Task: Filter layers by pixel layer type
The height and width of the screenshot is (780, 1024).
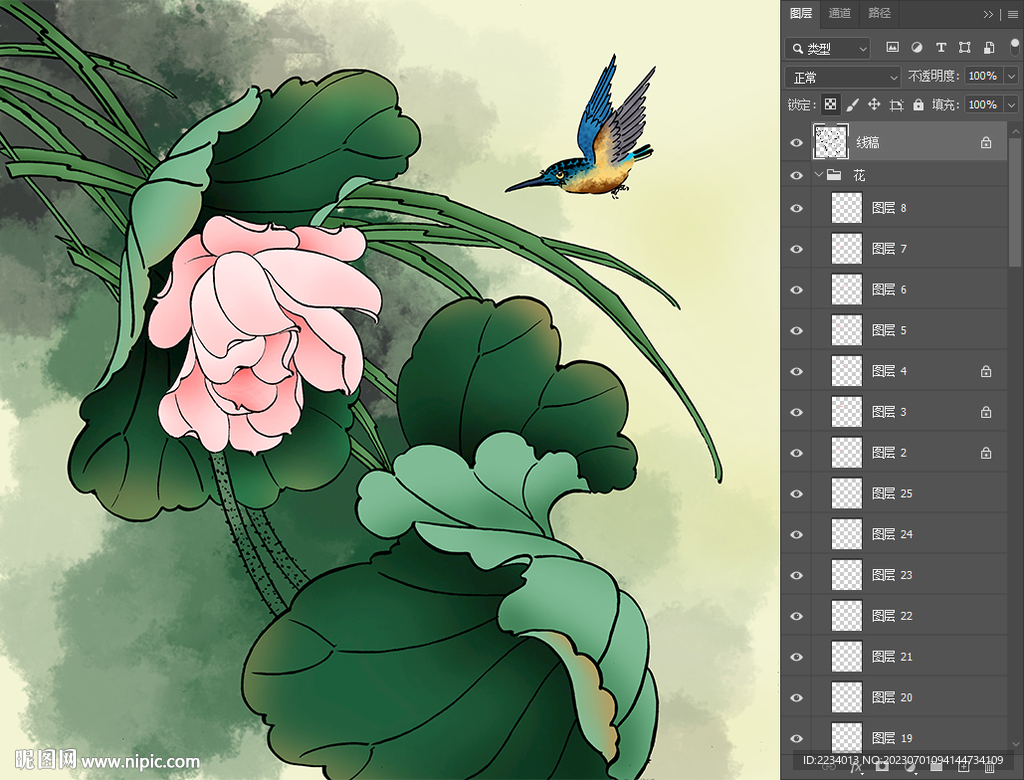Action: coord(892,47)
